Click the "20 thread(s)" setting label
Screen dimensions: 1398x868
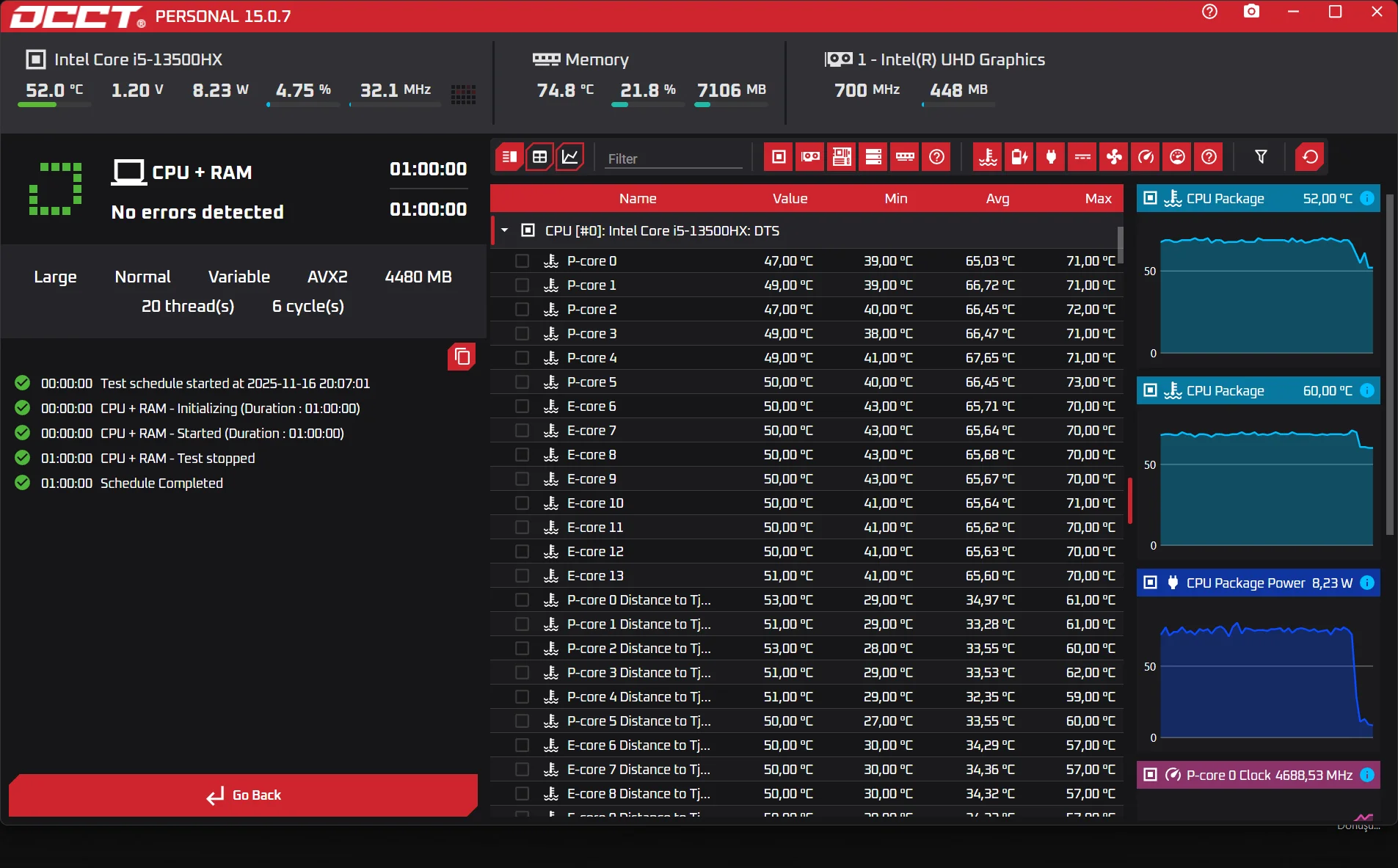188,307
